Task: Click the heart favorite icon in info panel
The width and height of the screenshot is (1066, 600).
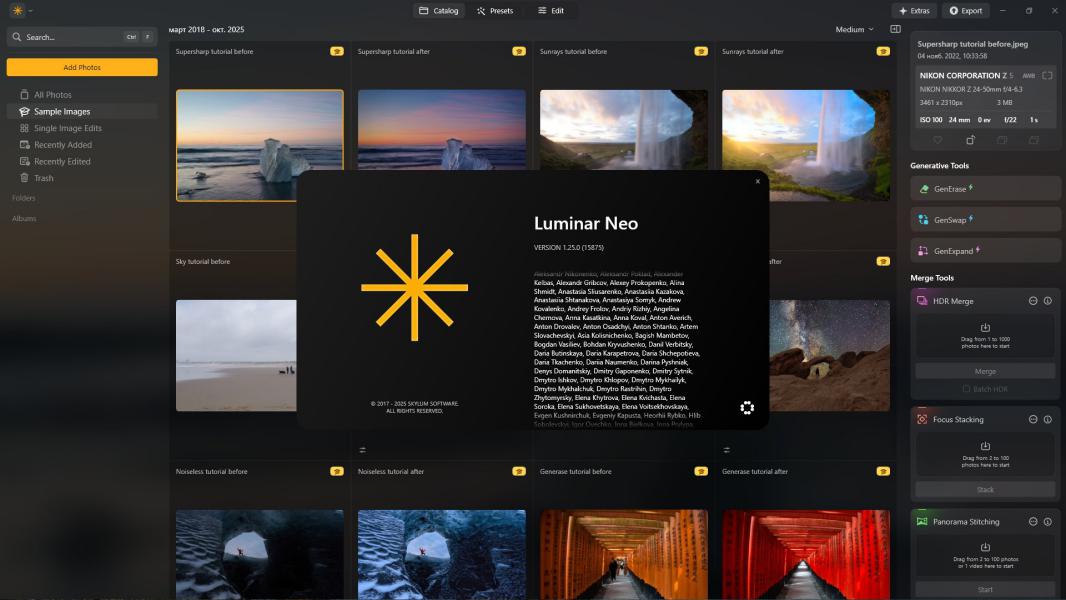Action: coord(937,140)
